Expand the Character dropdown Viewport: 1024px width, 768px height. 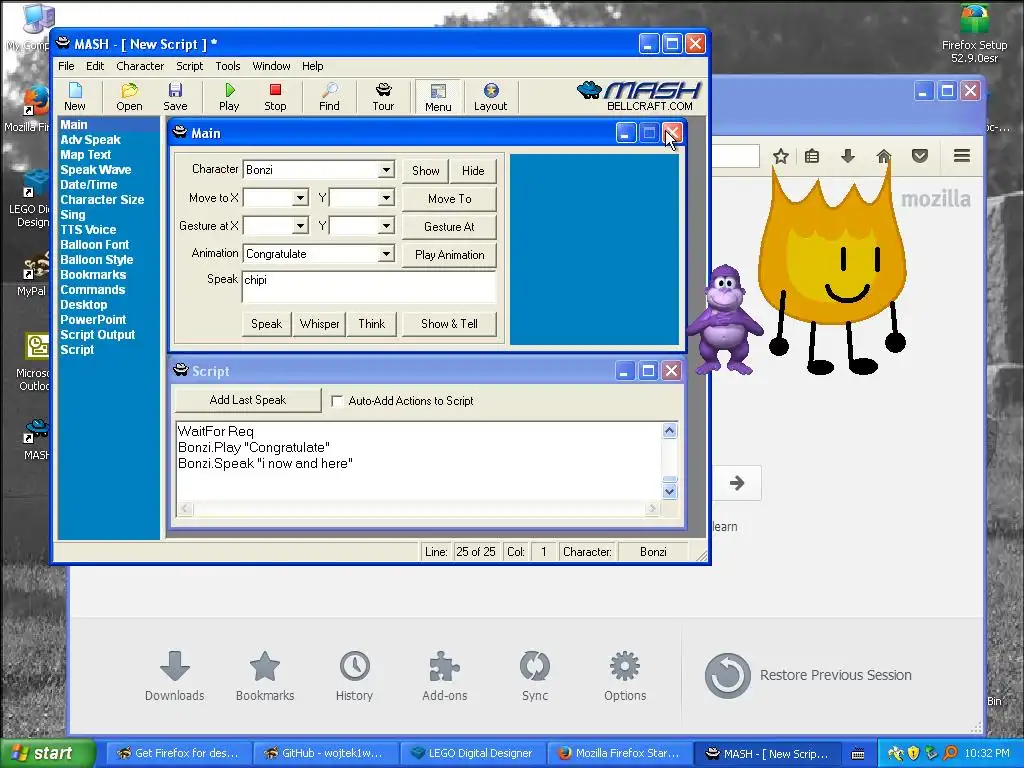click(x=386, y=170)
